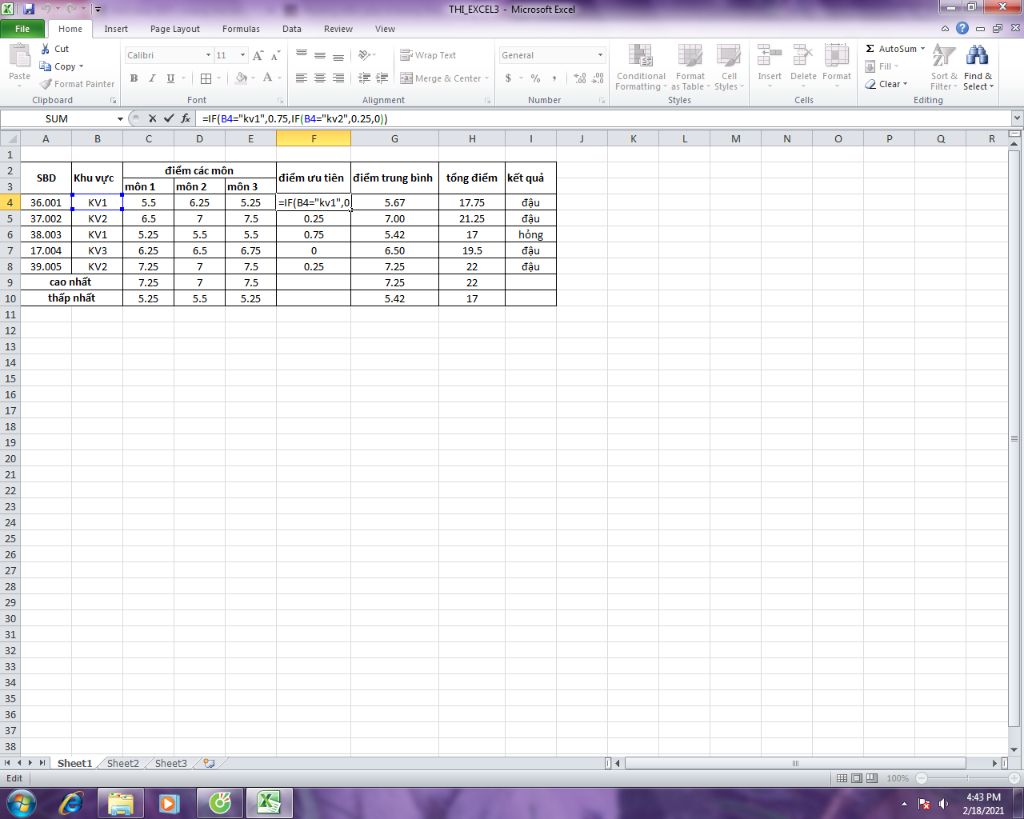Click the Cut scissors icon

coord(45,49)
